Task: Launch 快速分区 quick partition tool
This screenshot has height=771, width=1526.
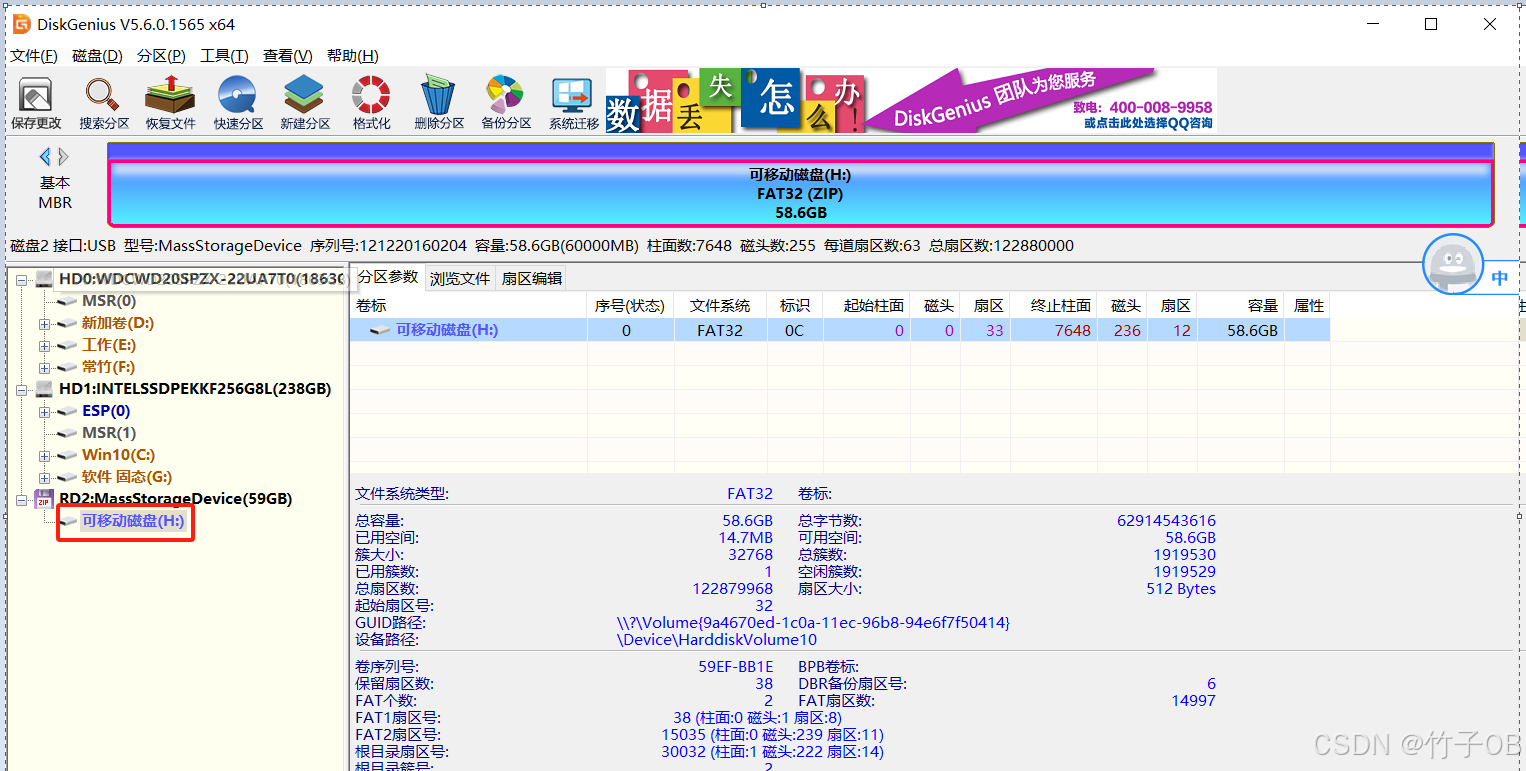Action: click(237, 100)
